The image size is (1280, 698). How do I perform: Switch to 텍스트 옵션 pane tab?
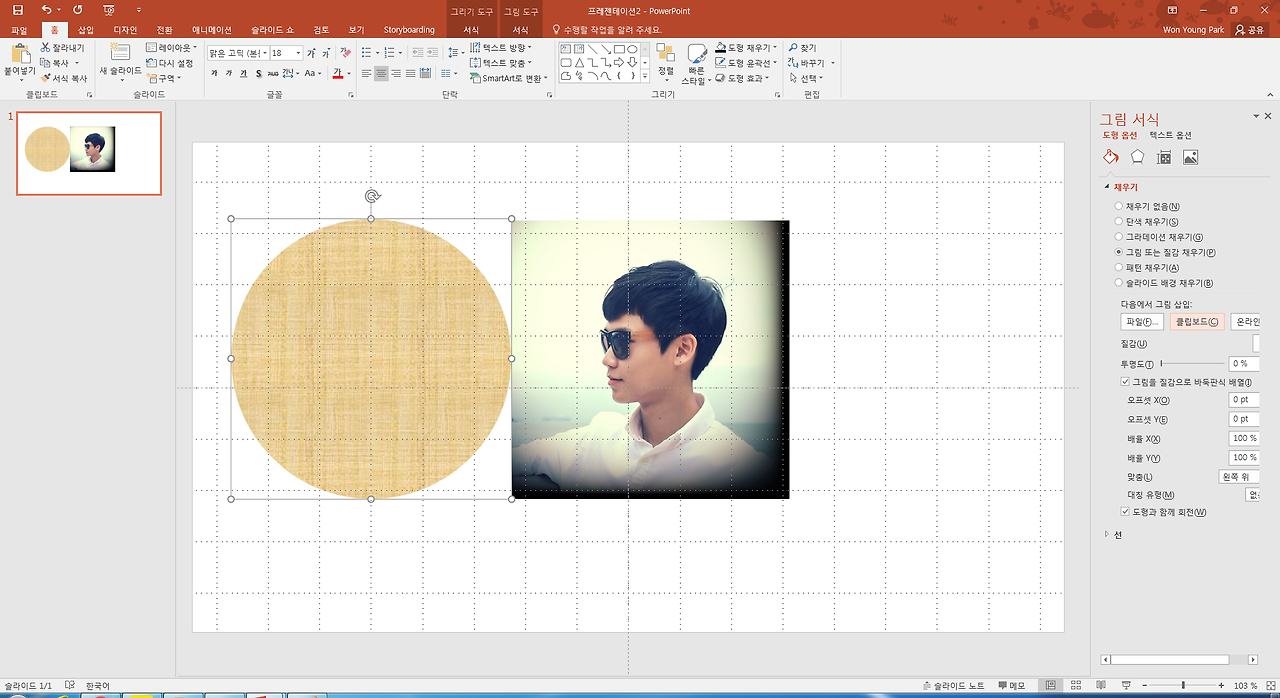[x=1170, y=135]
